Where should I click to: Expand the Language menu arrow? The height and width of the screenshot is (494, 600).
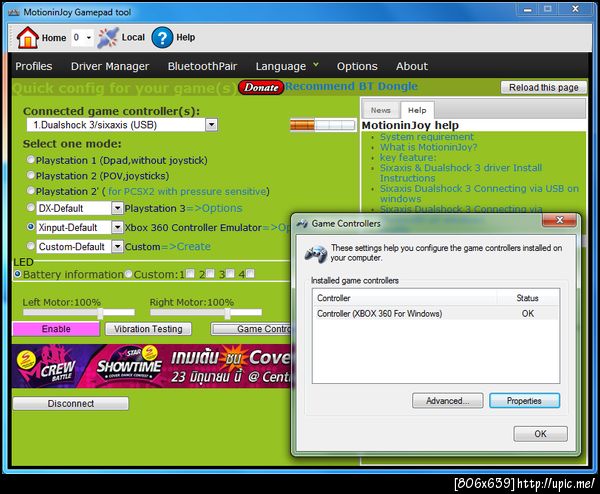(x=316, y=65)
